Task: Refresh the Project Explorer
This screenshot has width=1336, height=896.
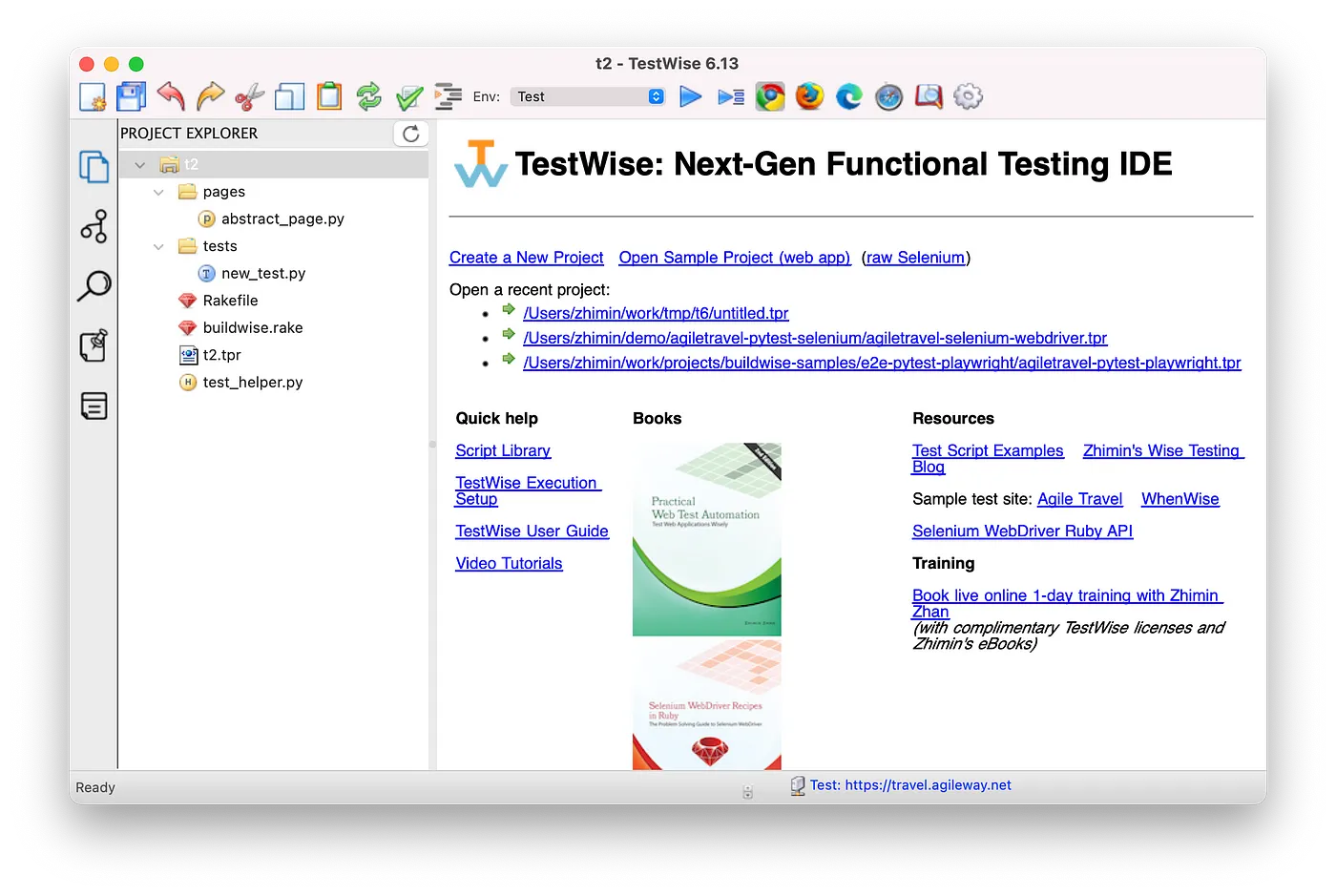Action: pos(411,134)
